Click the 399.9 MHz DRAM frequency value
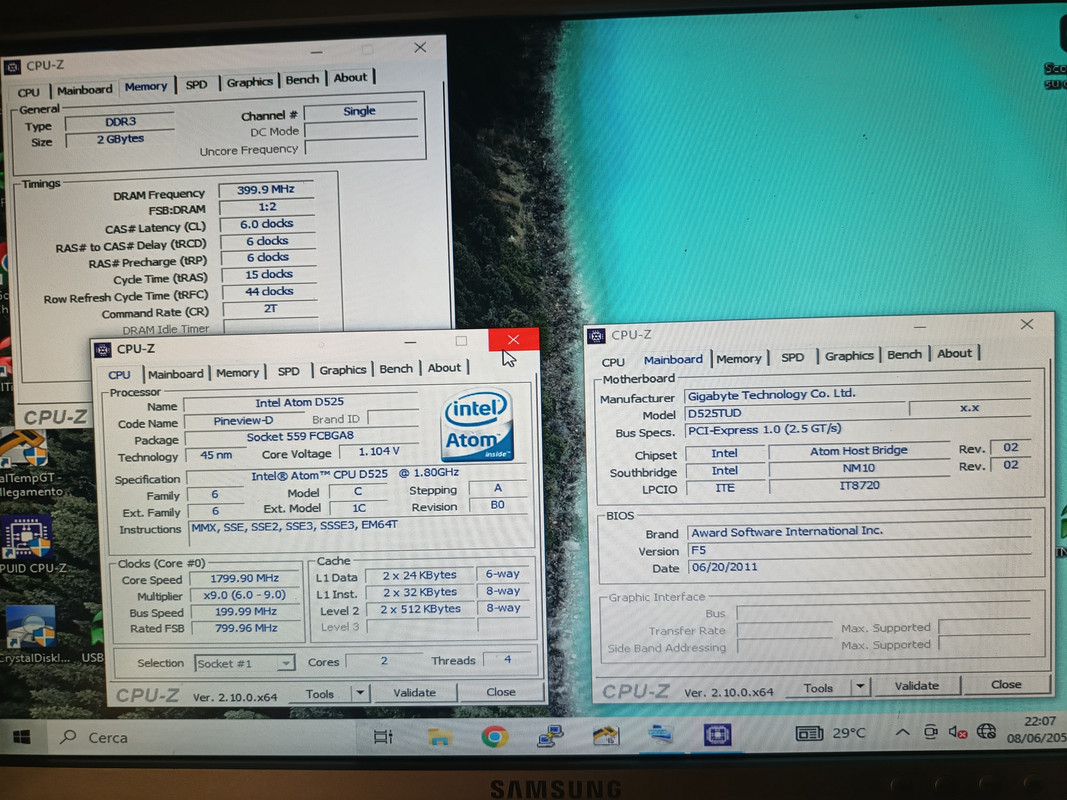 pos(265,190)
